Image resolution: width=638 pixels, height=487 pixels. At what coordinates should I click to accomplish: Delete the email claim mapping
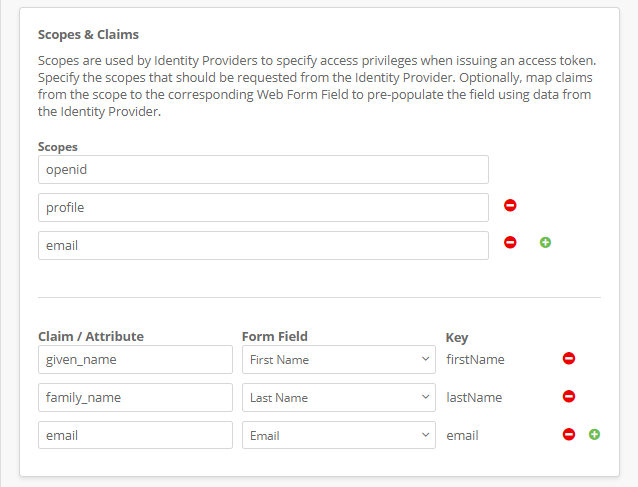tap(569, 435)
